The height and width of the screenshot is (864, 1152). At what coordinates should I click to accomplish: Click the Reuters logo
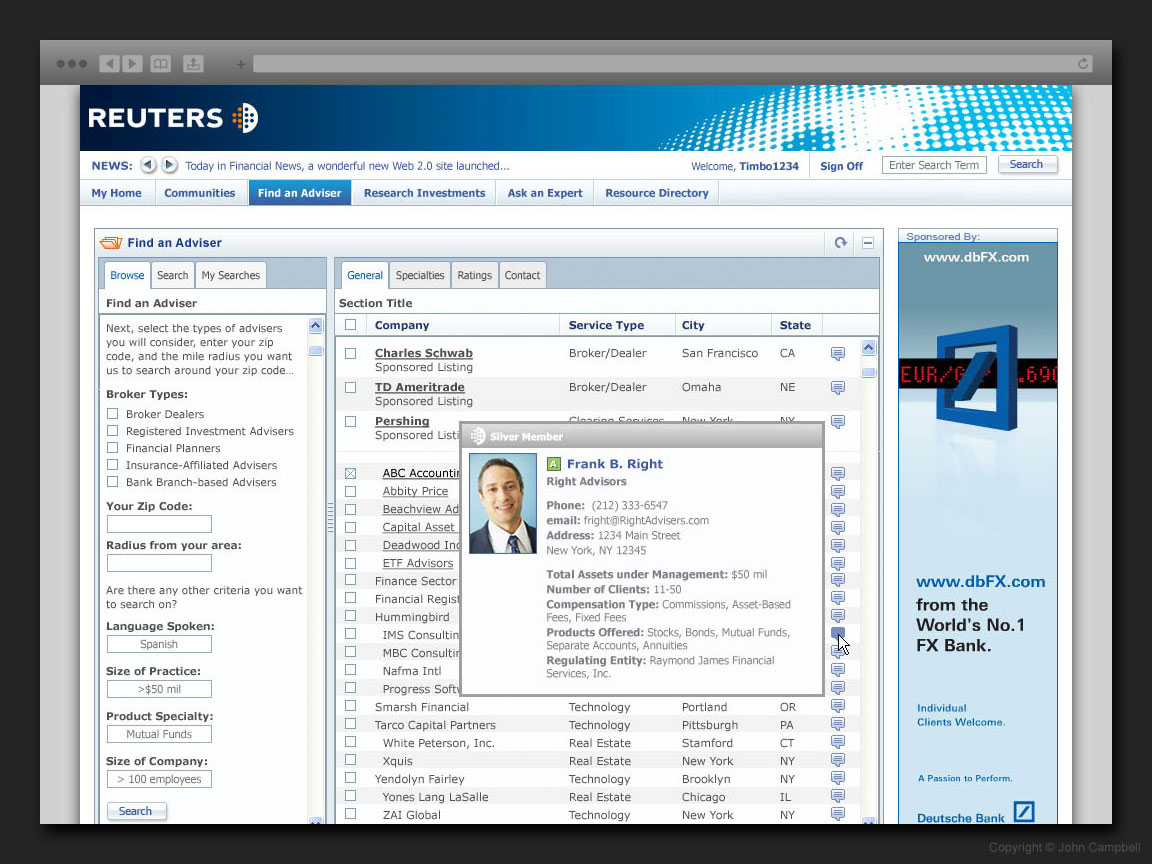point(173,118)
